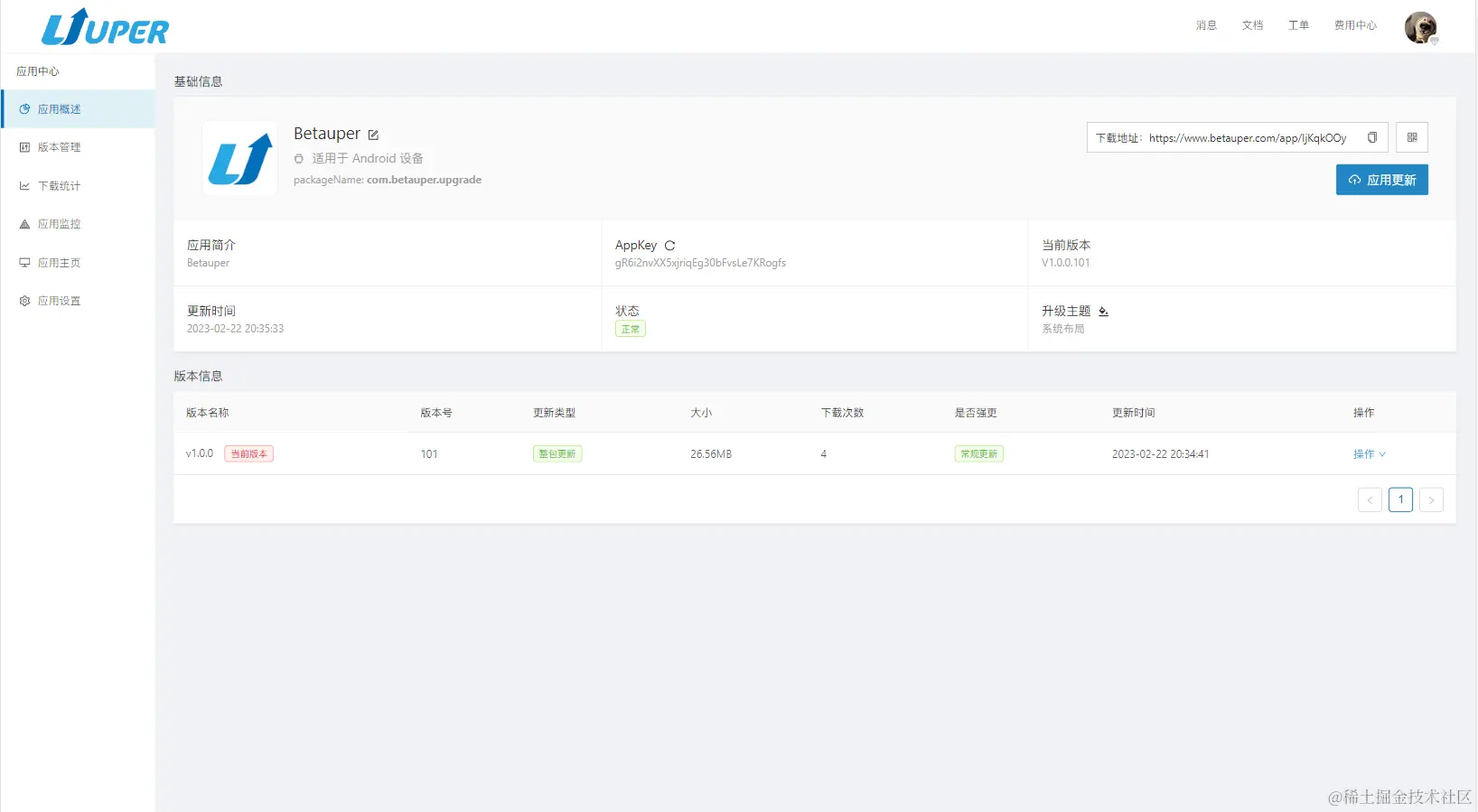The width and height of the screenshot is (1478, 812).
Task: Go to the next page of versions
Action: point(1431,499)
